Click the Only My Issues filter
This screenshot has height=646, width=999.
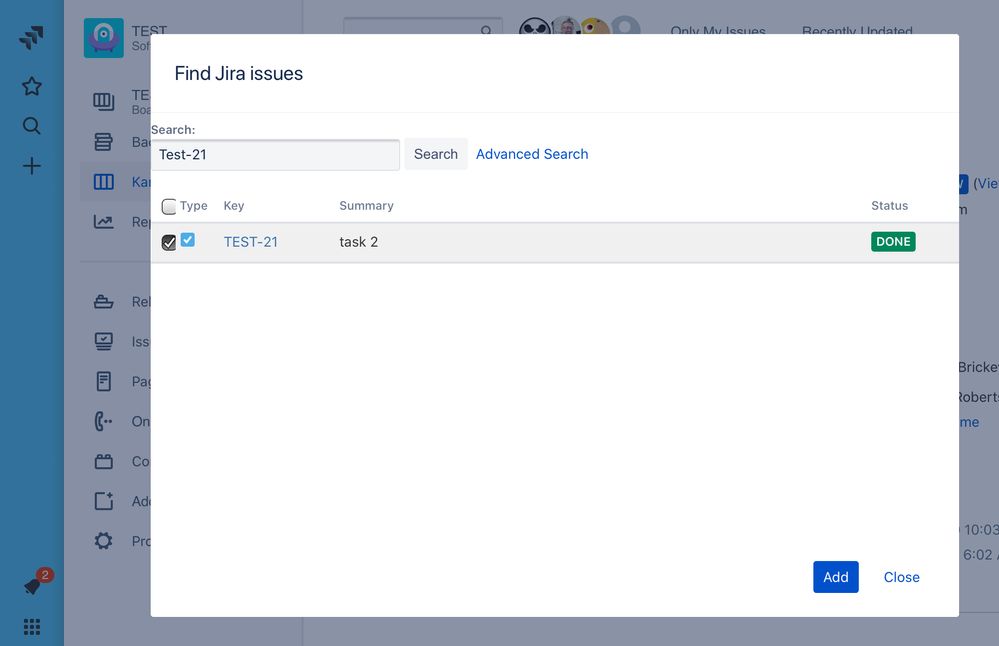718,29
